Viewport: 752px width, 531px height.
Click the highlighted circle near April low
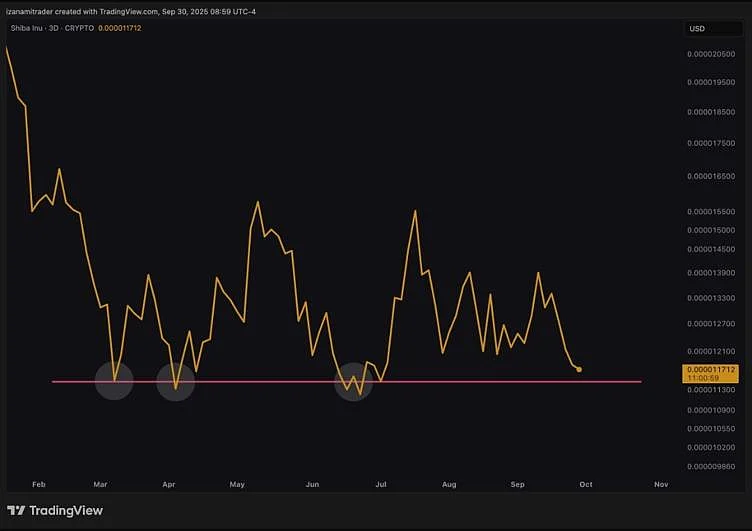176,382
